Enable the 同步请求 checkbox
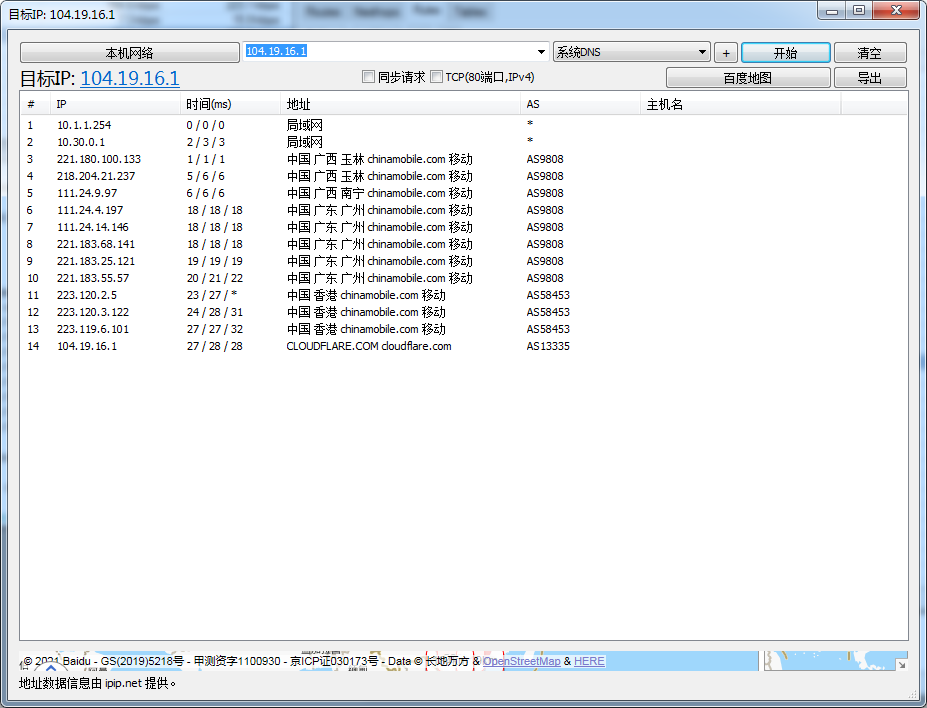 click(x=368, y=77)
